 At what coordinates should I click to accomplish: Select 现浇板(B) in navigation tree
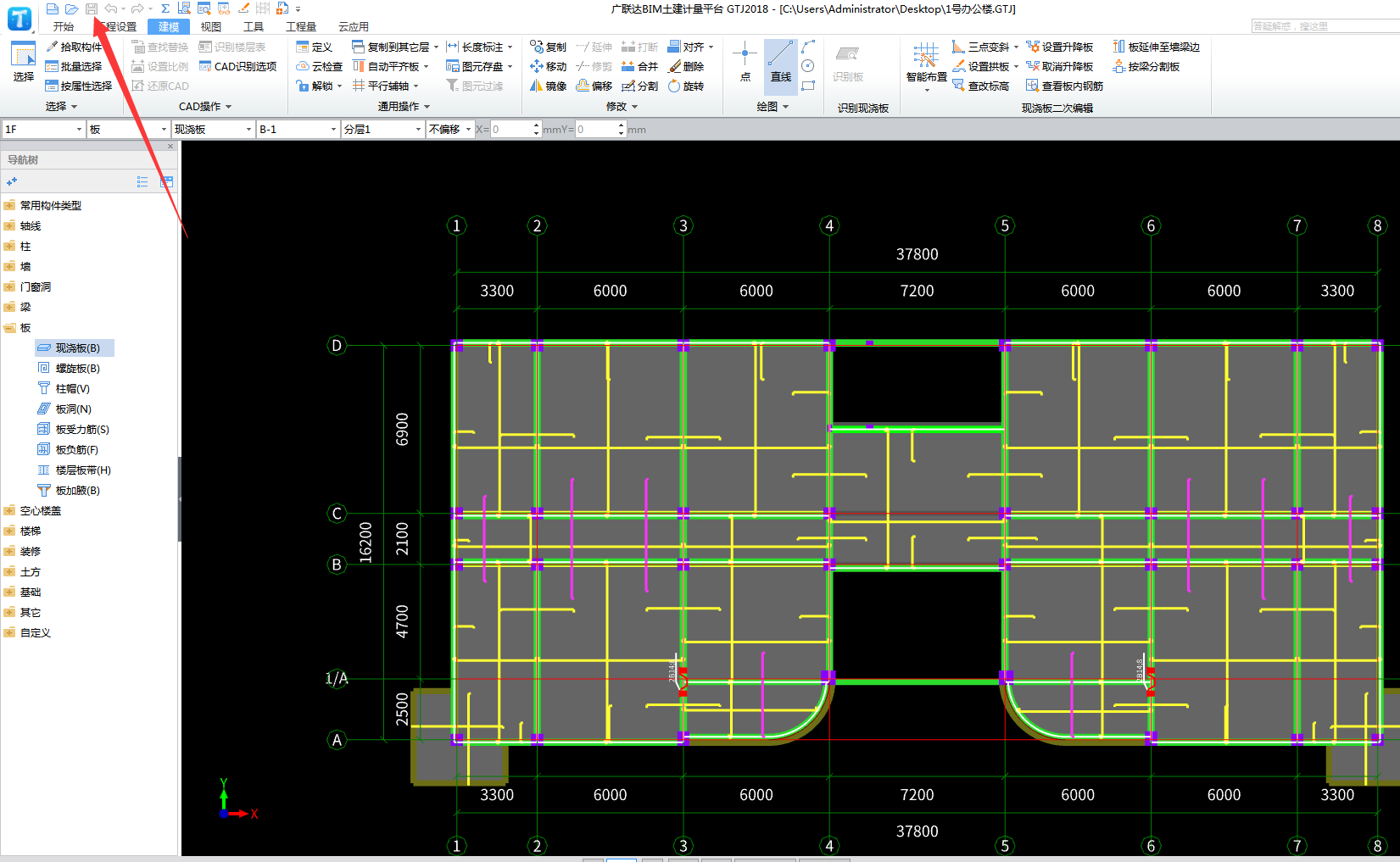tap(75, 348)
